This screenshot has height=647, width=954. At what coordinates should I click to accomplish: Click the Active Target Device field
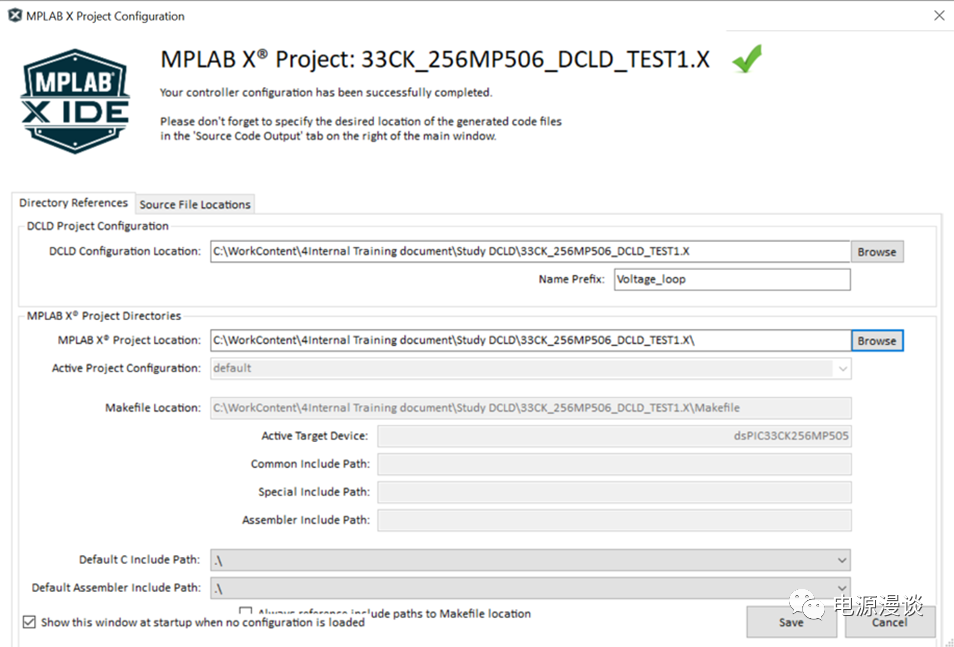click(x=614, y=436)
